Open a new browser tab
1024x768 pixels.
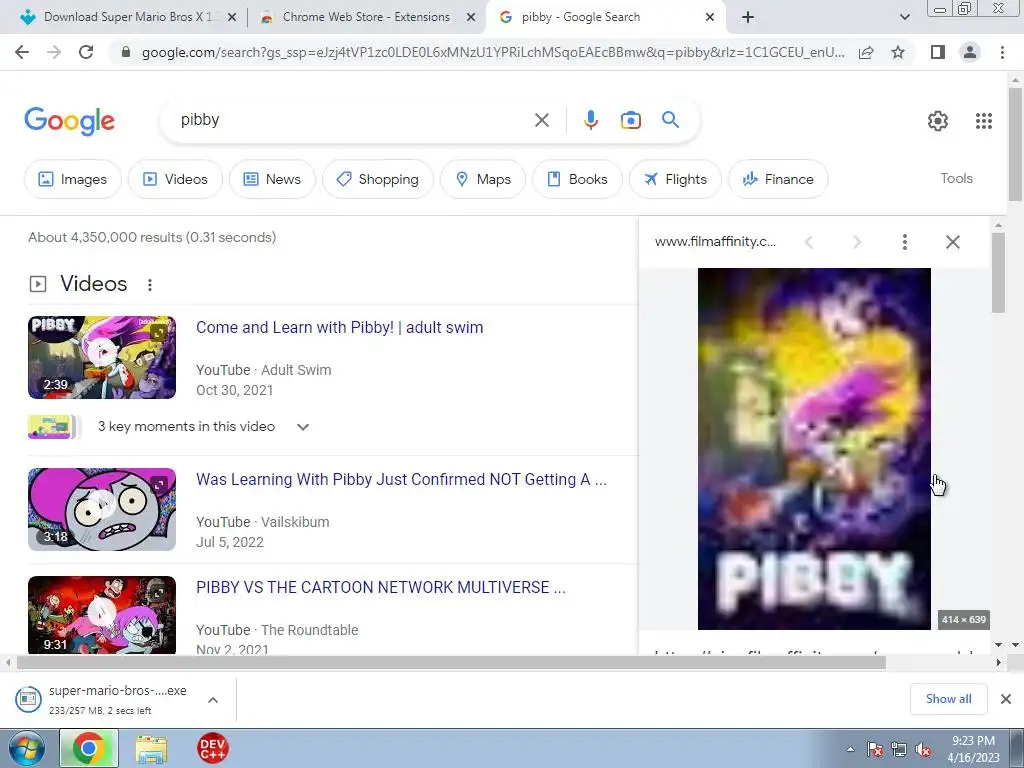click(x=748, y=17)
